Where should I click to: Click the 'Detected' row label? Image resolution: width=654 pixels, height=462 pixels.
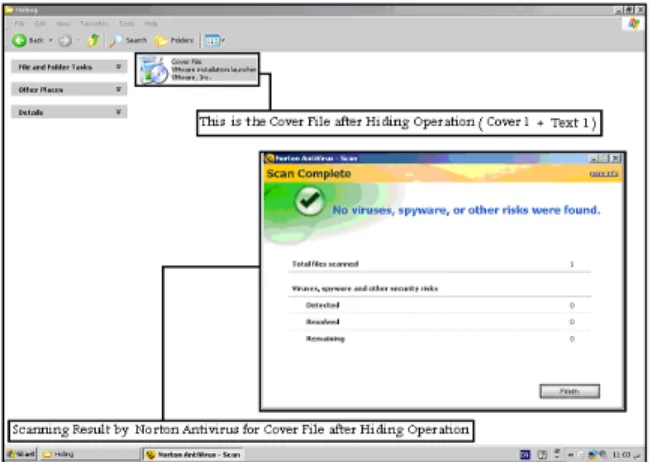click(323, 305)
